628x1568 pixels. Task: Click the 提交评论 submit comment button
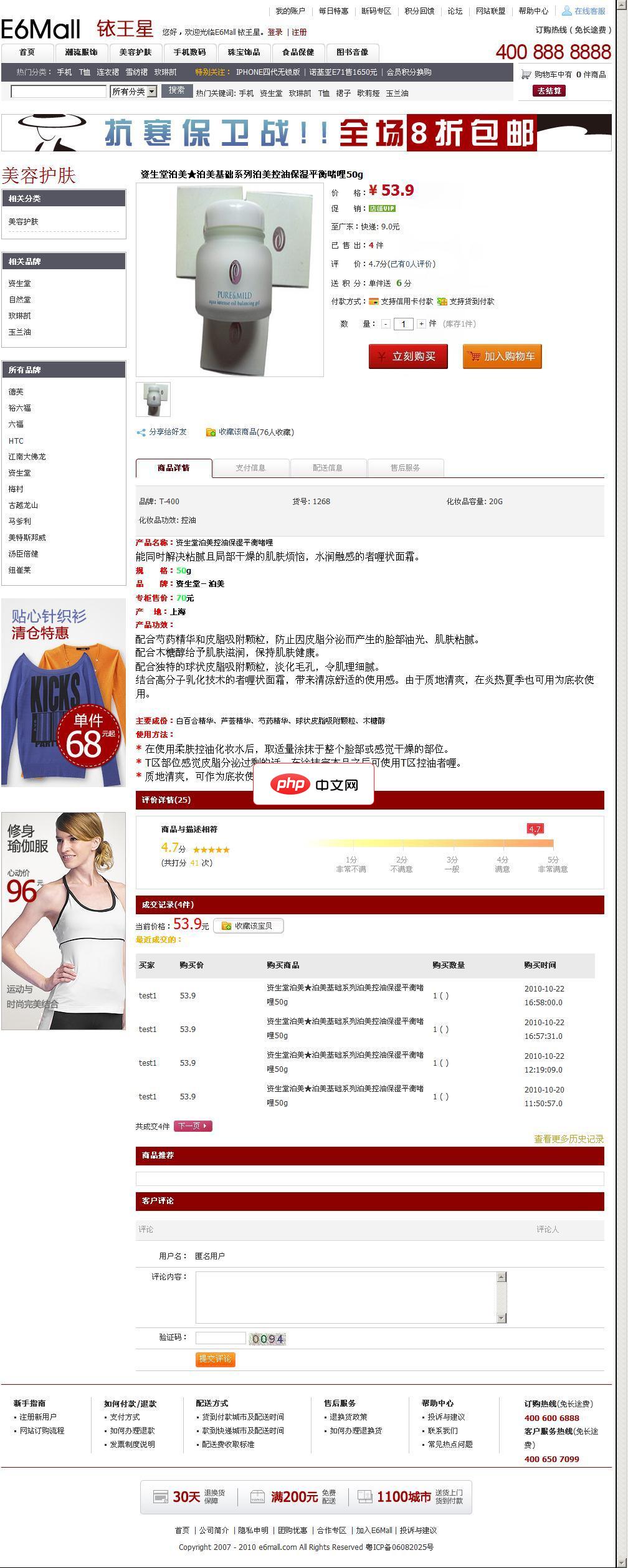coord(216,1359)
